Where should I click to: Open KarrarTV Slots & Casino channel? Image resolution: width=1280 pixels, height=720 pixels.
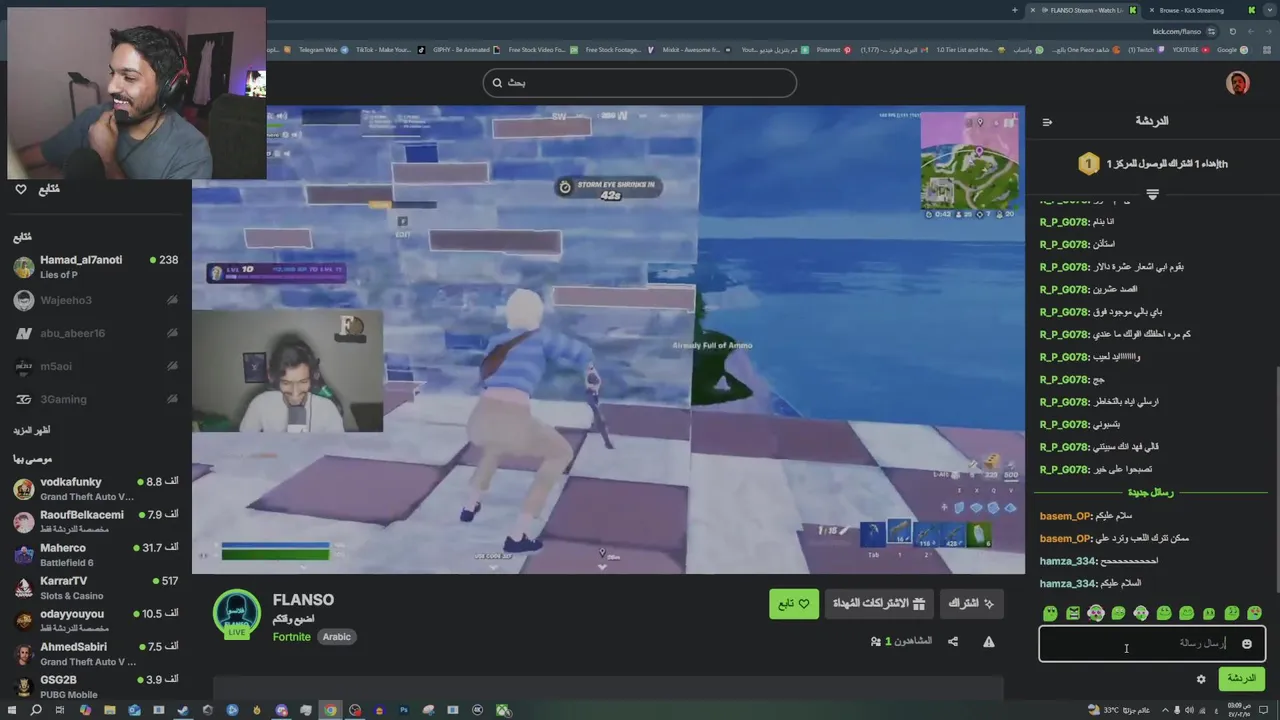coord(95,588)
